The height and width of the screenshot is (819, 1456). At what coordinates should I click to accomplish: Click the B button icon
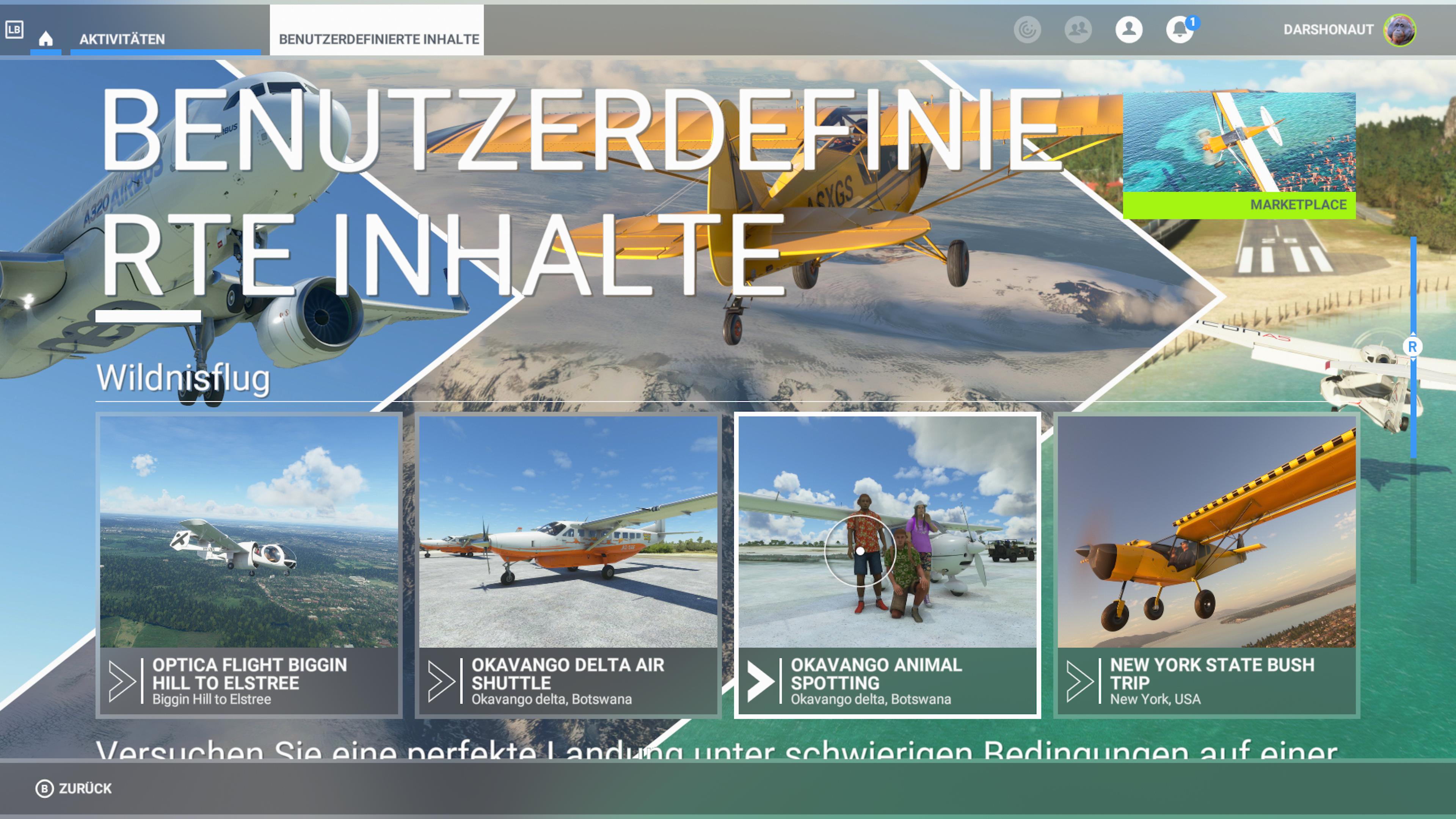point(44,789)
